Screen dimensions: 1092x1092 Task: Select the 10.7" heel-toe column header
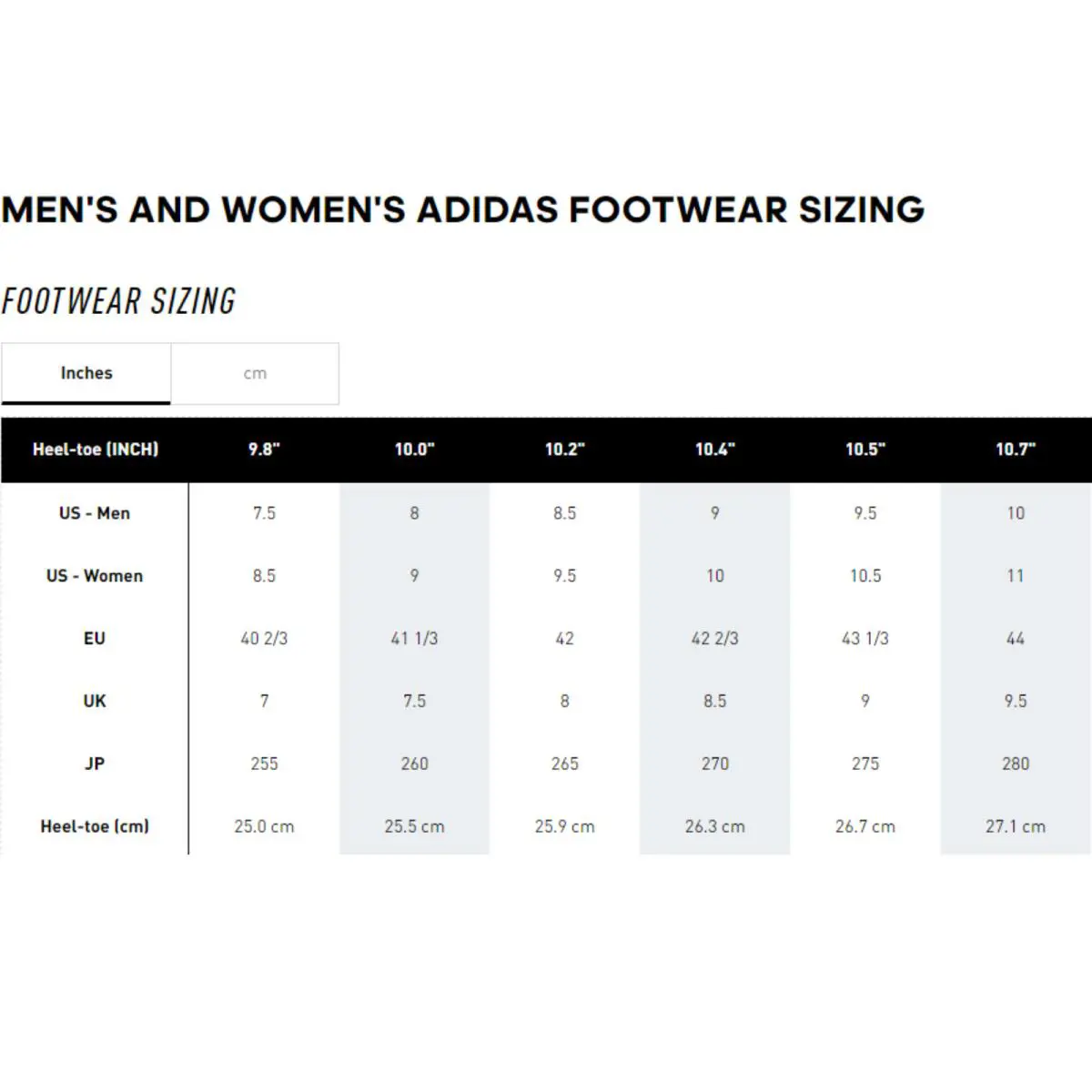(x=1016, y=450)
